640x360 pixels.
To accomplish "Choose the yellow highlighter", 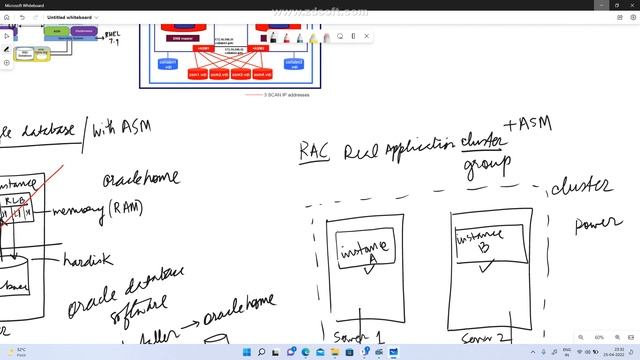I will (x=313, y=38).
